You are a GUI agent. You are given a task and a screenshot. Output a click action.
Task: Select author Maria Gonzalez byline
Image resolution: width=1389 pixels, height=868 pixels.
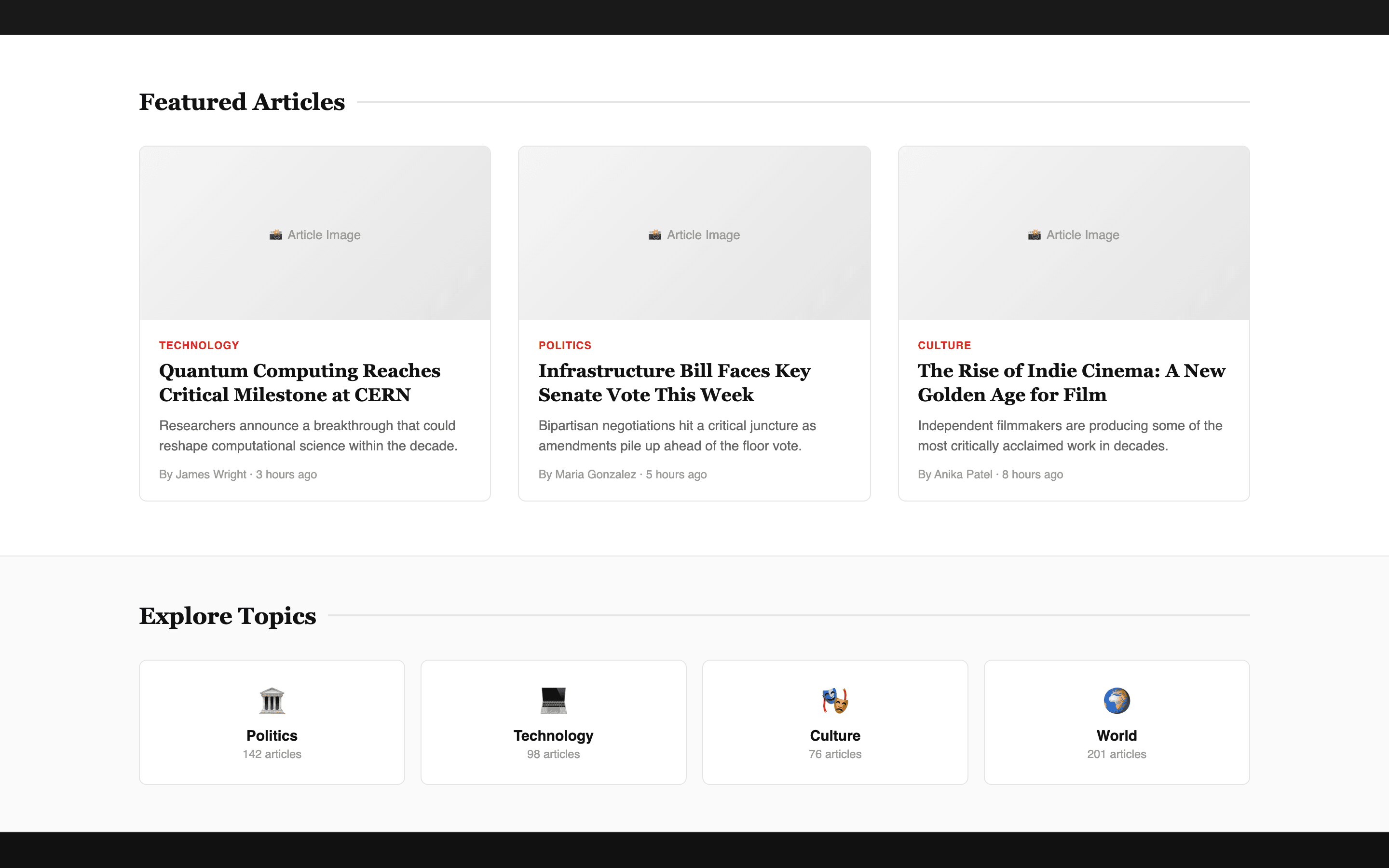point(596,474)
